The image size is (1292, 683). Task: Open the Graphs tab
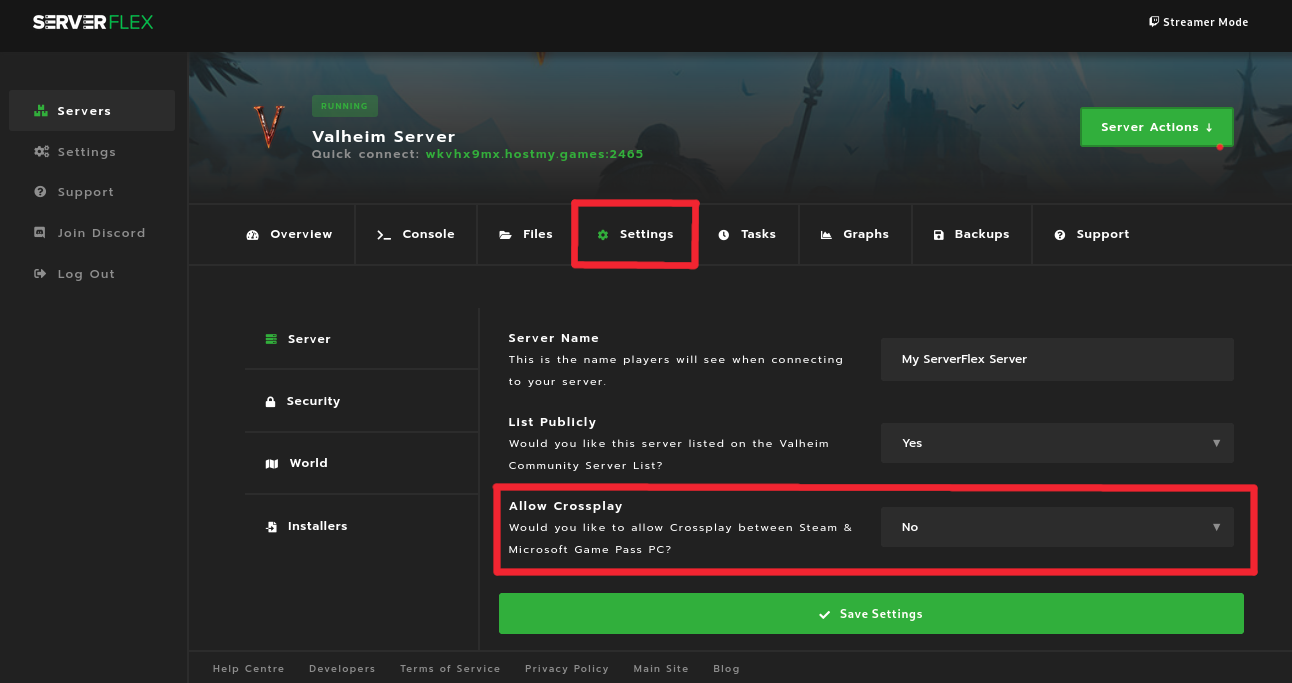pyautogui.click(x=855, y=234)
